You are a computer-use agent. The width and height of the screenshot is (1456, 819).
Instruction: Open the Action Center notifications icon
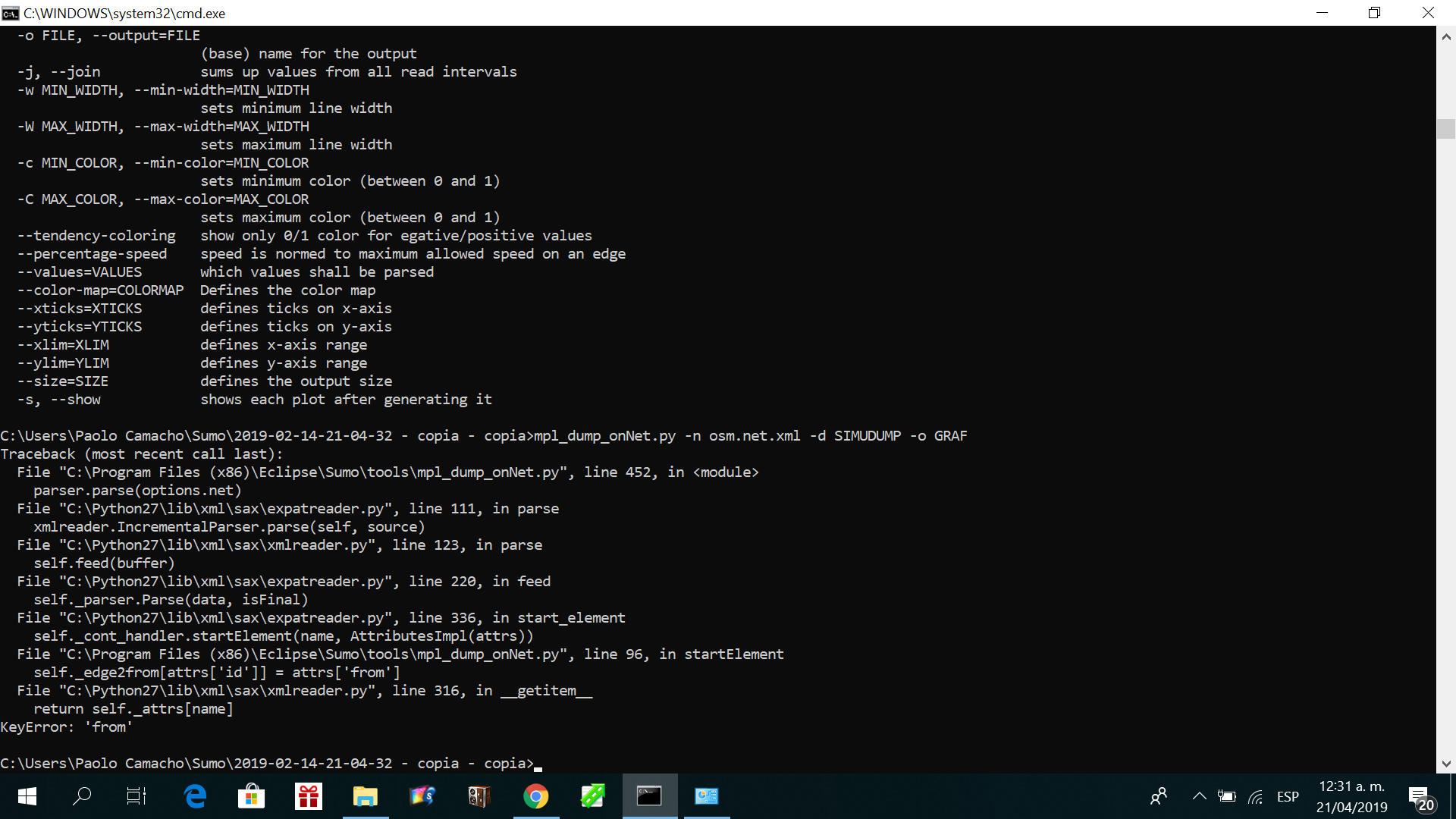(x=1421, y=798)
